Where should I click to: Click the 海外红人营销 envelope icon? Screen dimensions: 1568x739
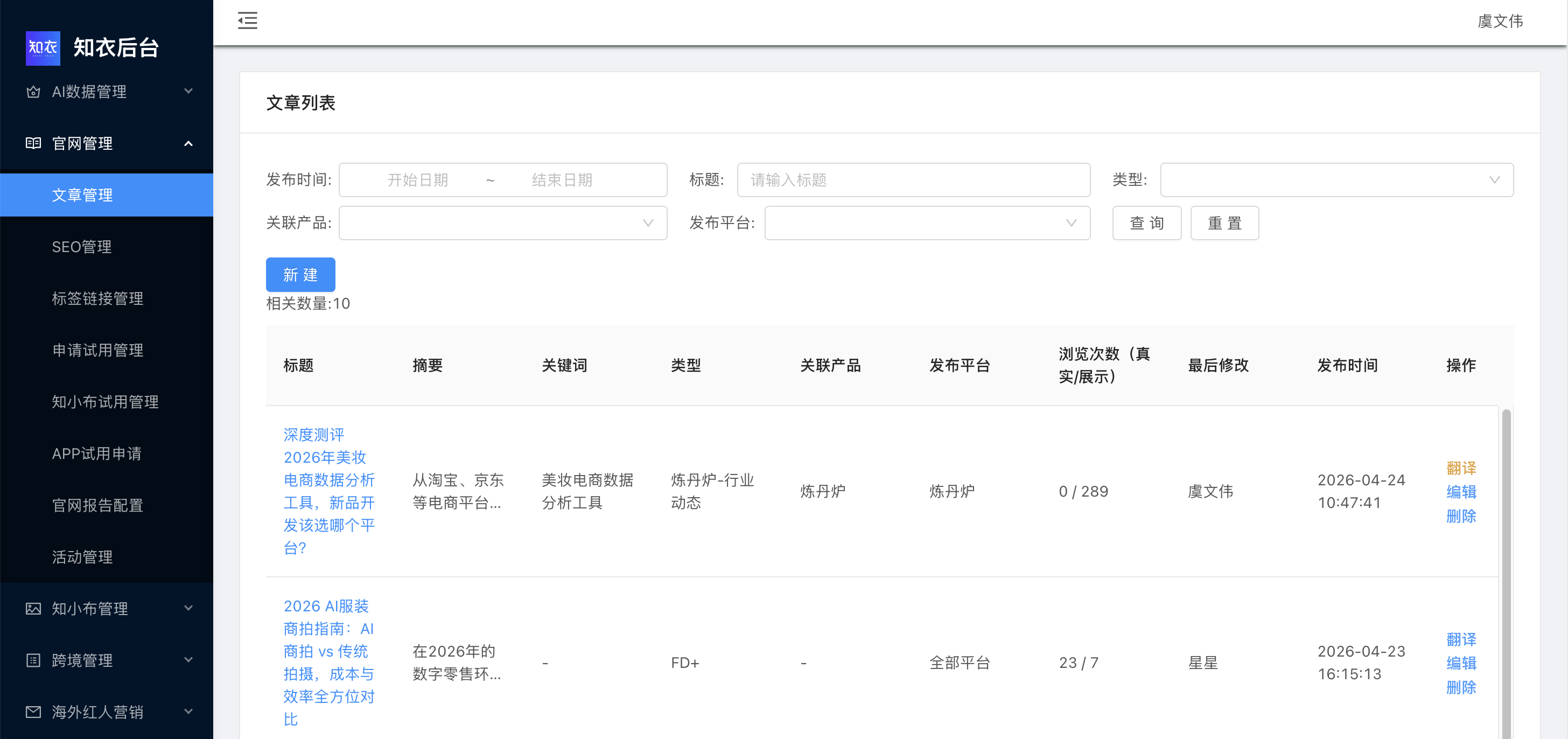(x=33, y=712)
